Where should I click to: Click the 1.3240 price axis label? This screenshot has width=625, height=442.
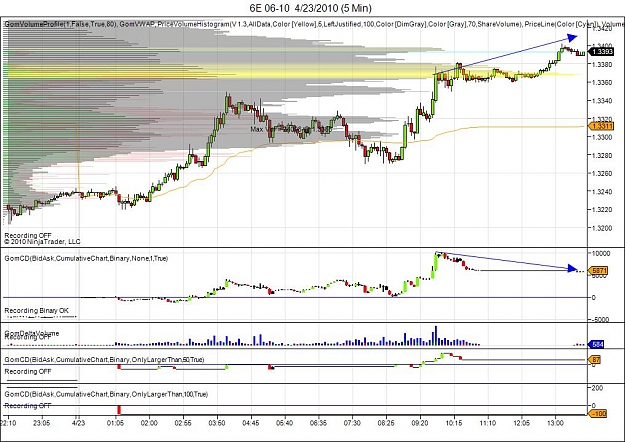click(601, 192)
